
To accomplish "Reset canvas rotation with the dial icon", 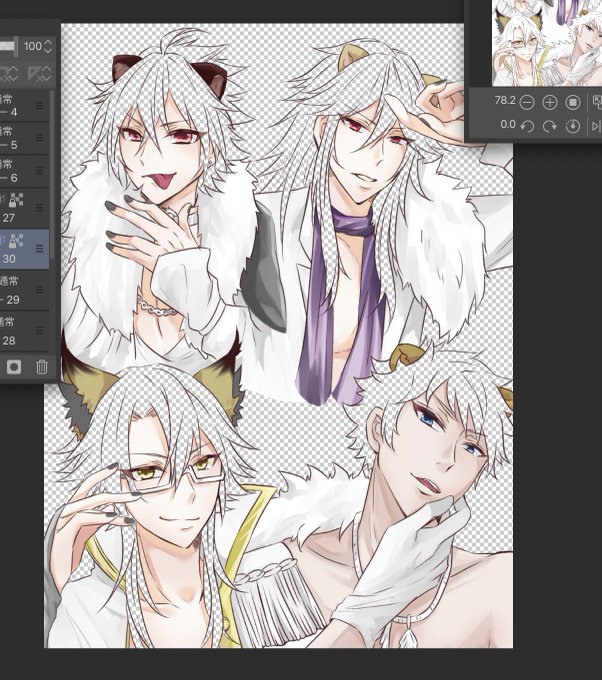I will 573,126.
